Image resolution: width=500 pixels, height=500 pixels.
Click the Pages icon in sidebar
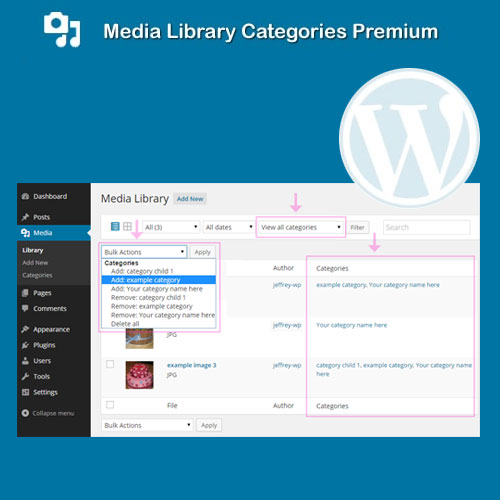click(x=25, y=293)
